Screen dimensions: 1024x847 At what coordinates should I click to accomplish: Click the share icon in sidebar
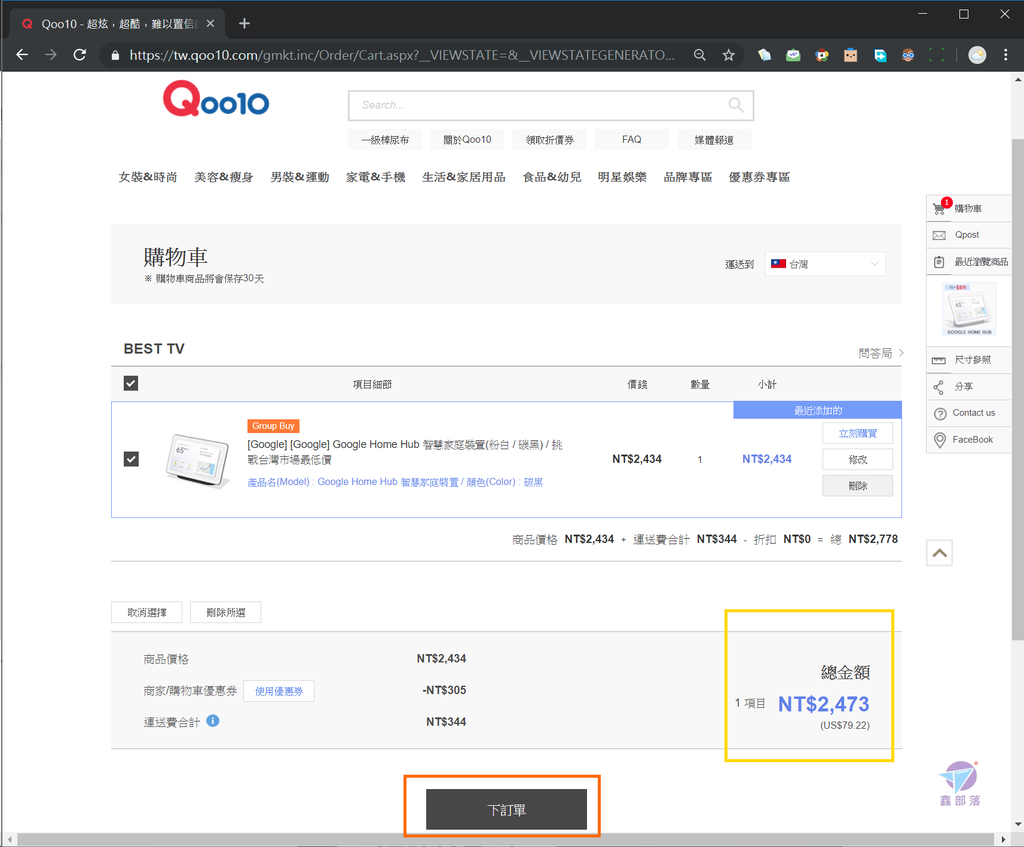point(939,387)
